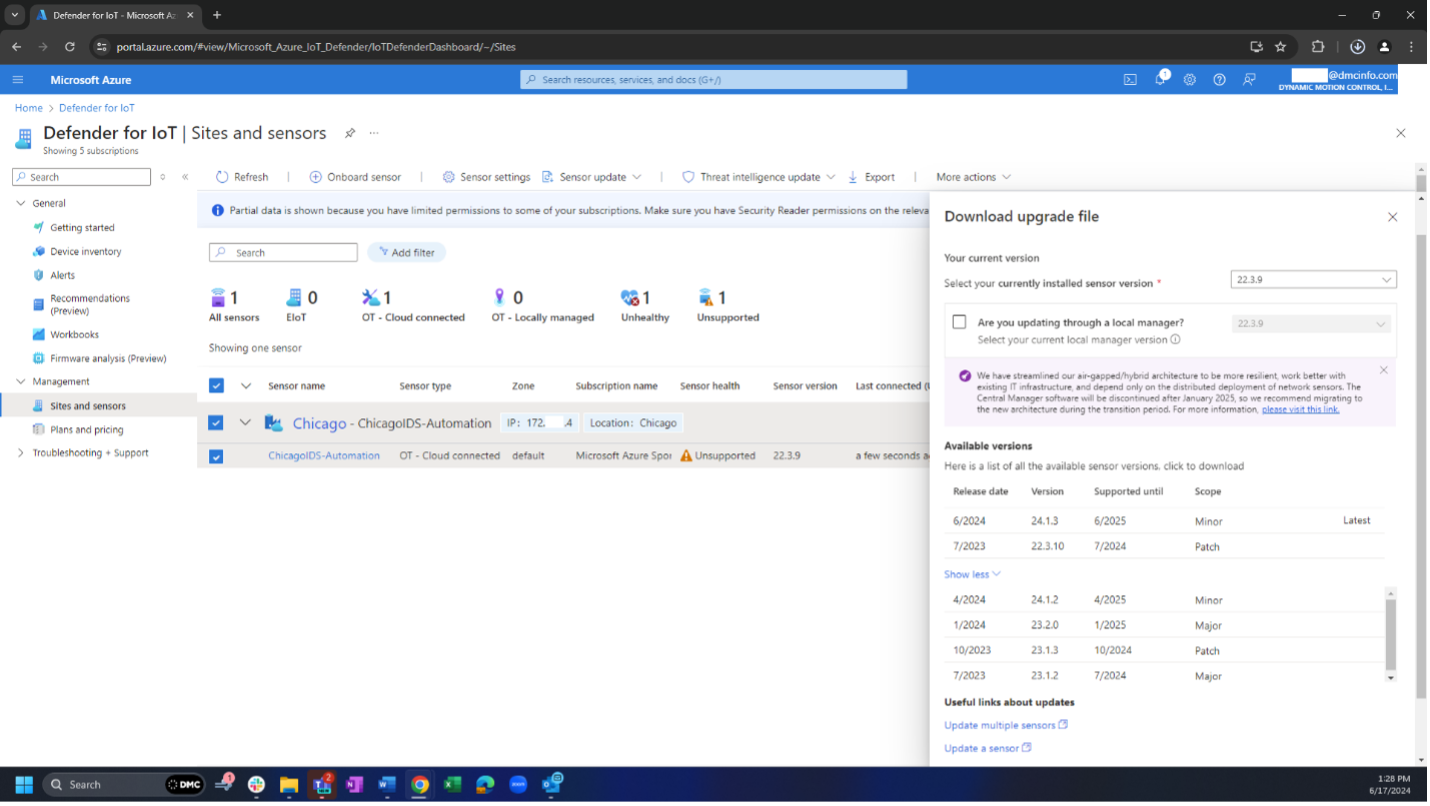
Task: Select version 23.2.0 in available versions
Action: pos(1164,625)
